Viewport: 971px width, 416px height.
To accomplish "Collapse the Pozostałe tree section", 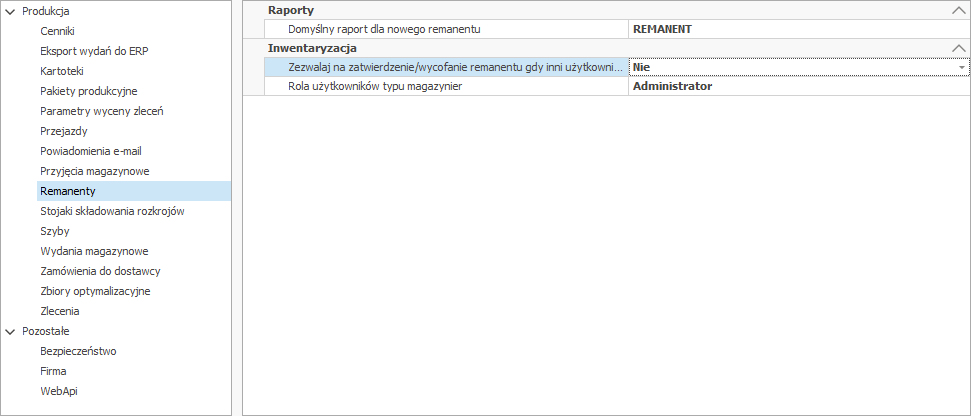I will pyautogui.click(x=11, y=331).
